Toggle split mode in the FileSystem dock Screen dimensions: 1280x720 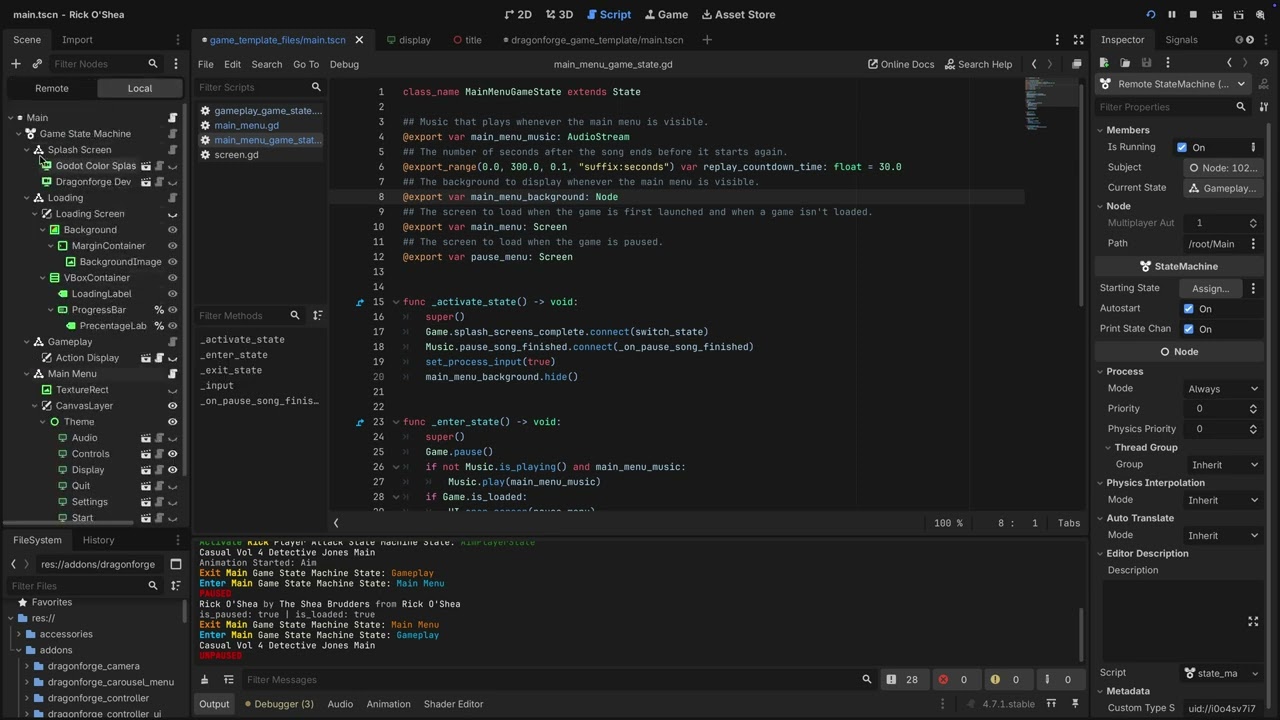pos(176,564)
